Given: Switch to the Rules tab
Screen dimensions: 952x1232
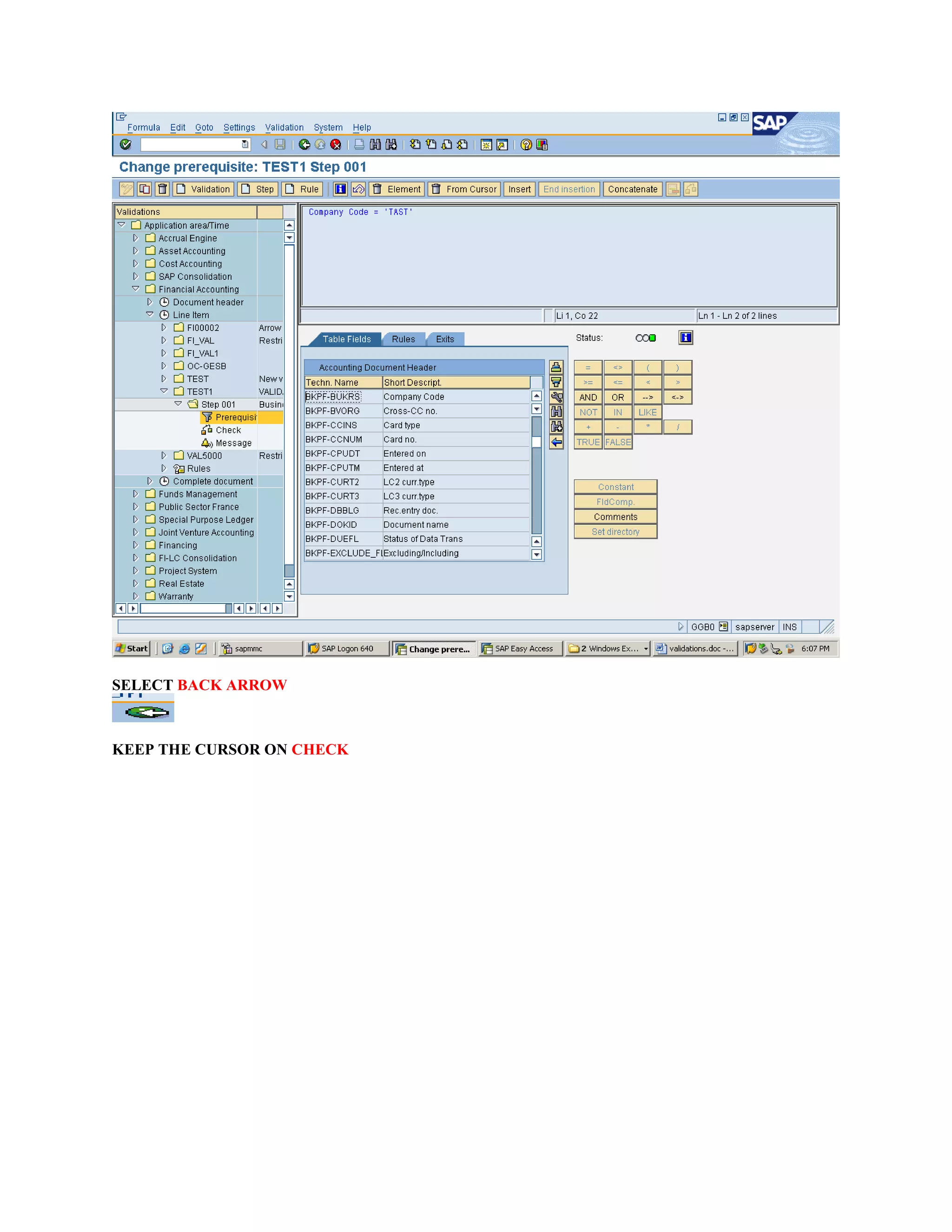Looking at the screenshot, I should (x=403, y=339).
